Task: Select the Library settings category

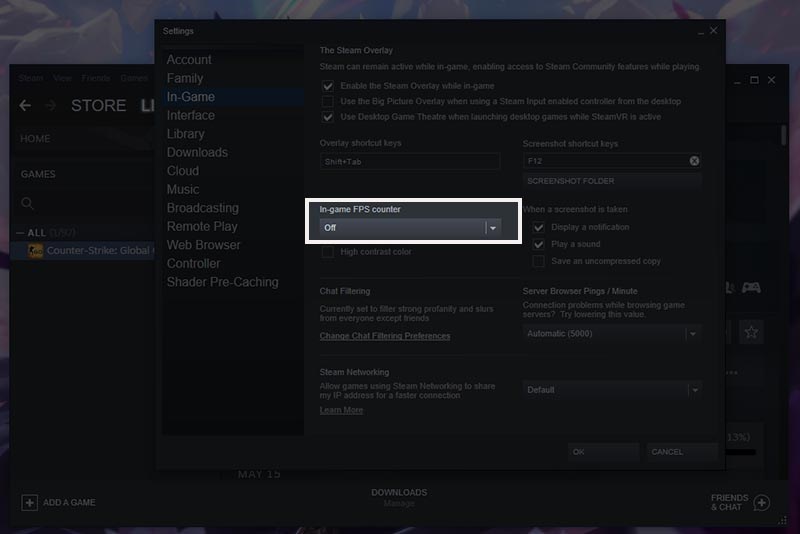Action: 186,134
